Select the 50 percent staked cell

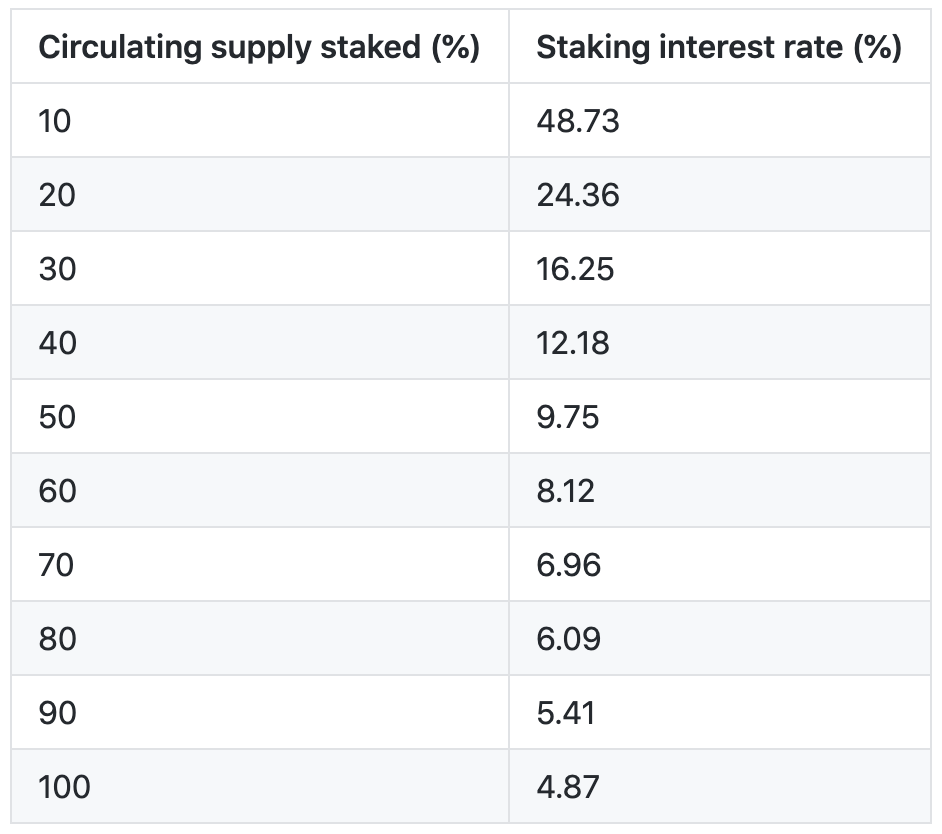[57, 417]
